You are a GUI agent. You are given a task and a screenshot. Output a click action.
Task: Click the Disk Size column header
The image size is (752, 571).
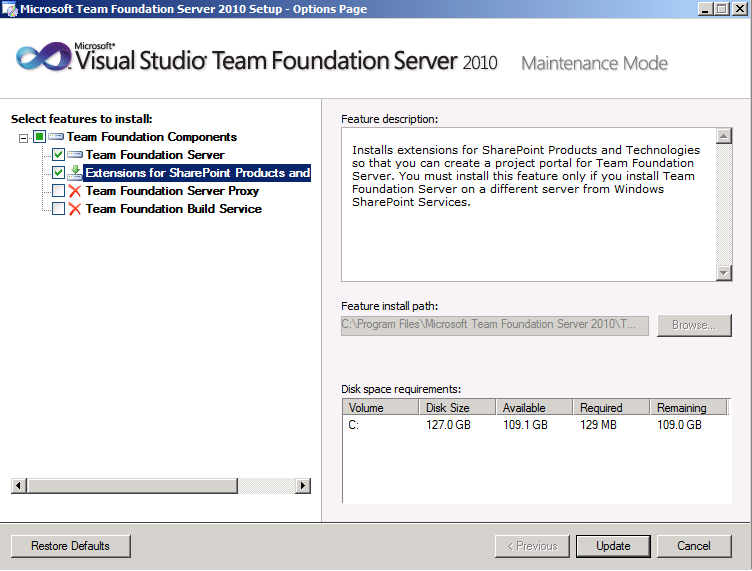[x=458, y=408]
